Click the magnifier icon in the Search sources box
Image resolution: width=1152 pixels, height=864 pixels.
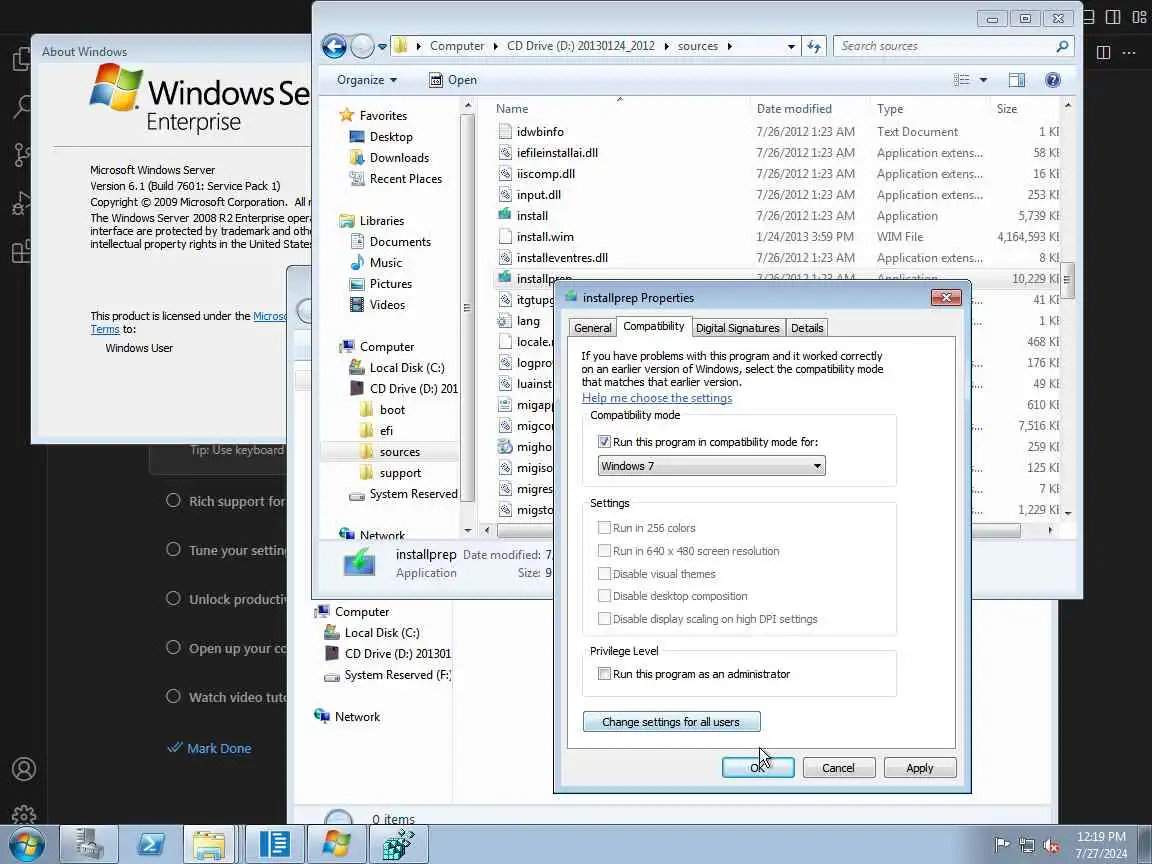point(1062,46)
